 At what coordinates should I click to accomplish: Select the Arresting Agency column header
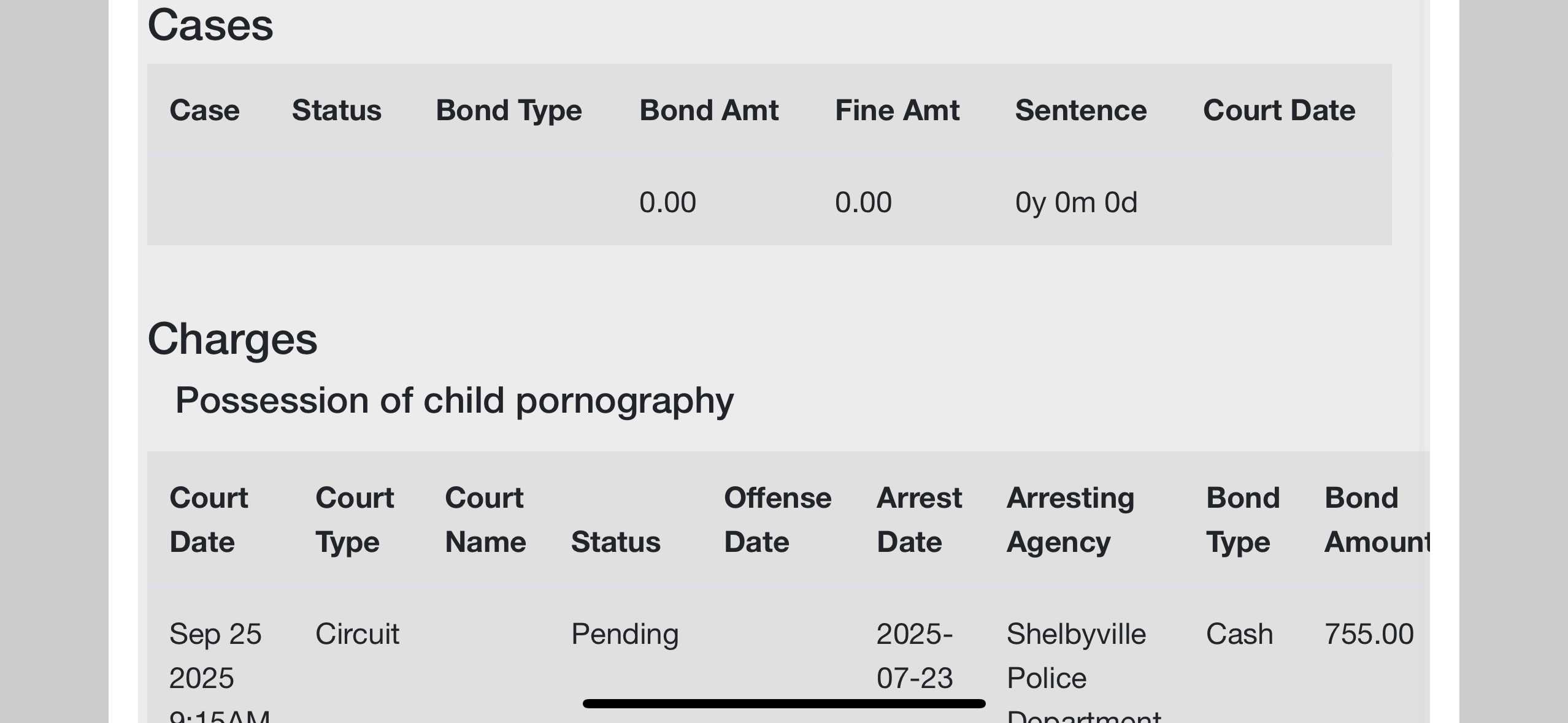1070,520
